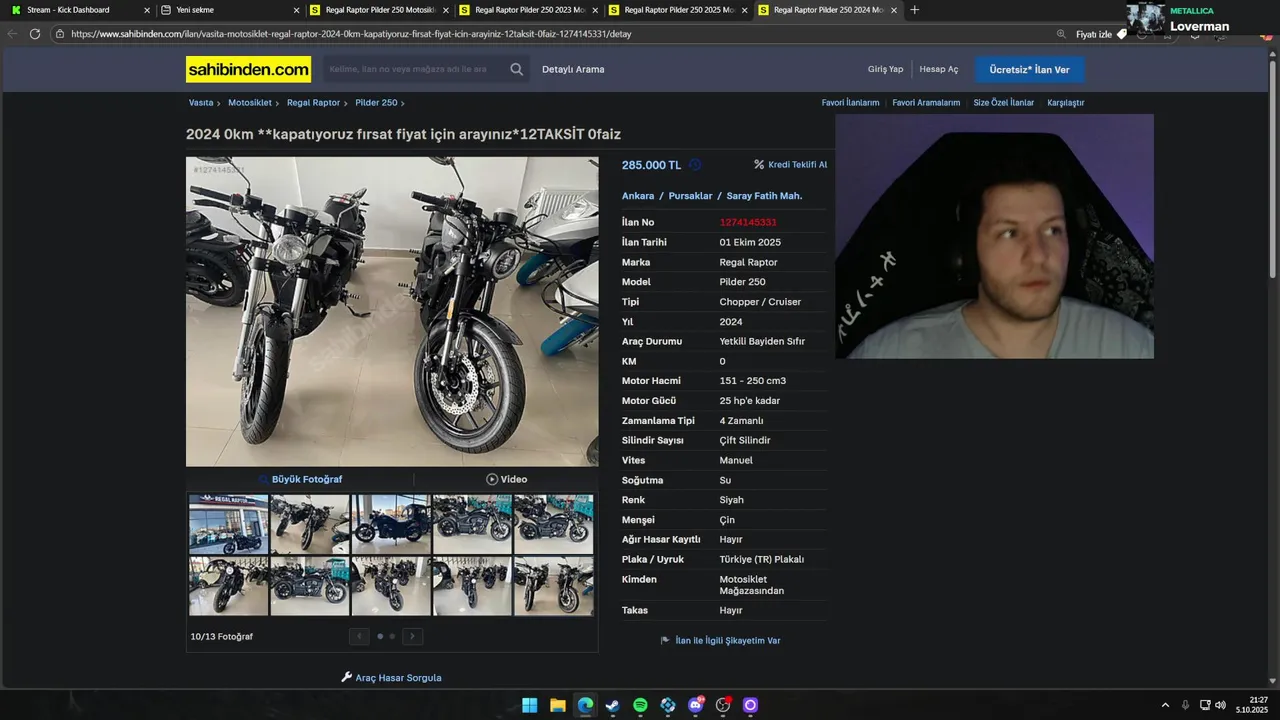
Task: Select thumbnail showing Regal Raptor storefront sign
Action: coord(229,524)
